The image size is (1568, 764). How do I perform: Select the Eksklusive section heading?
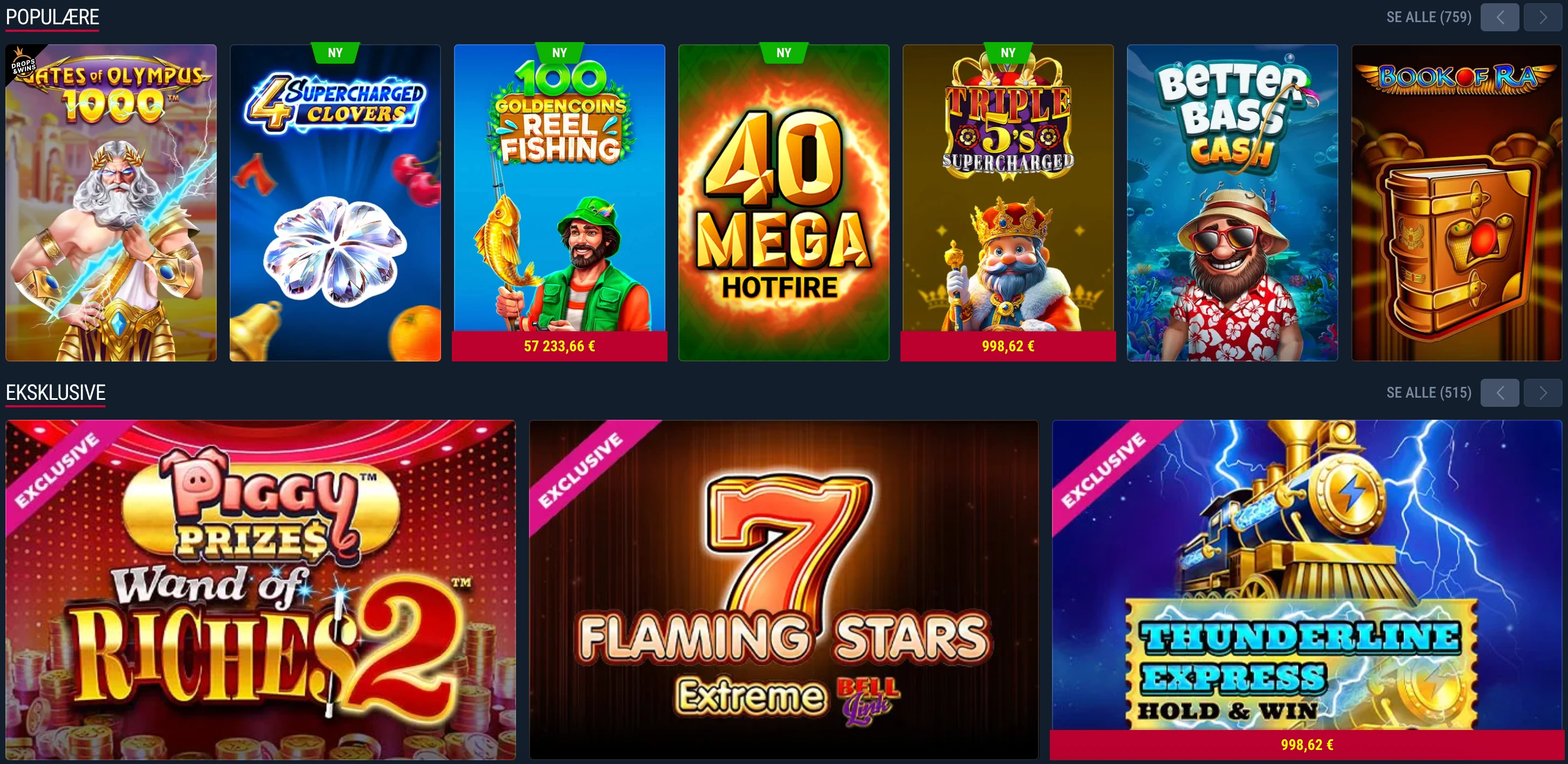(56, 392)
